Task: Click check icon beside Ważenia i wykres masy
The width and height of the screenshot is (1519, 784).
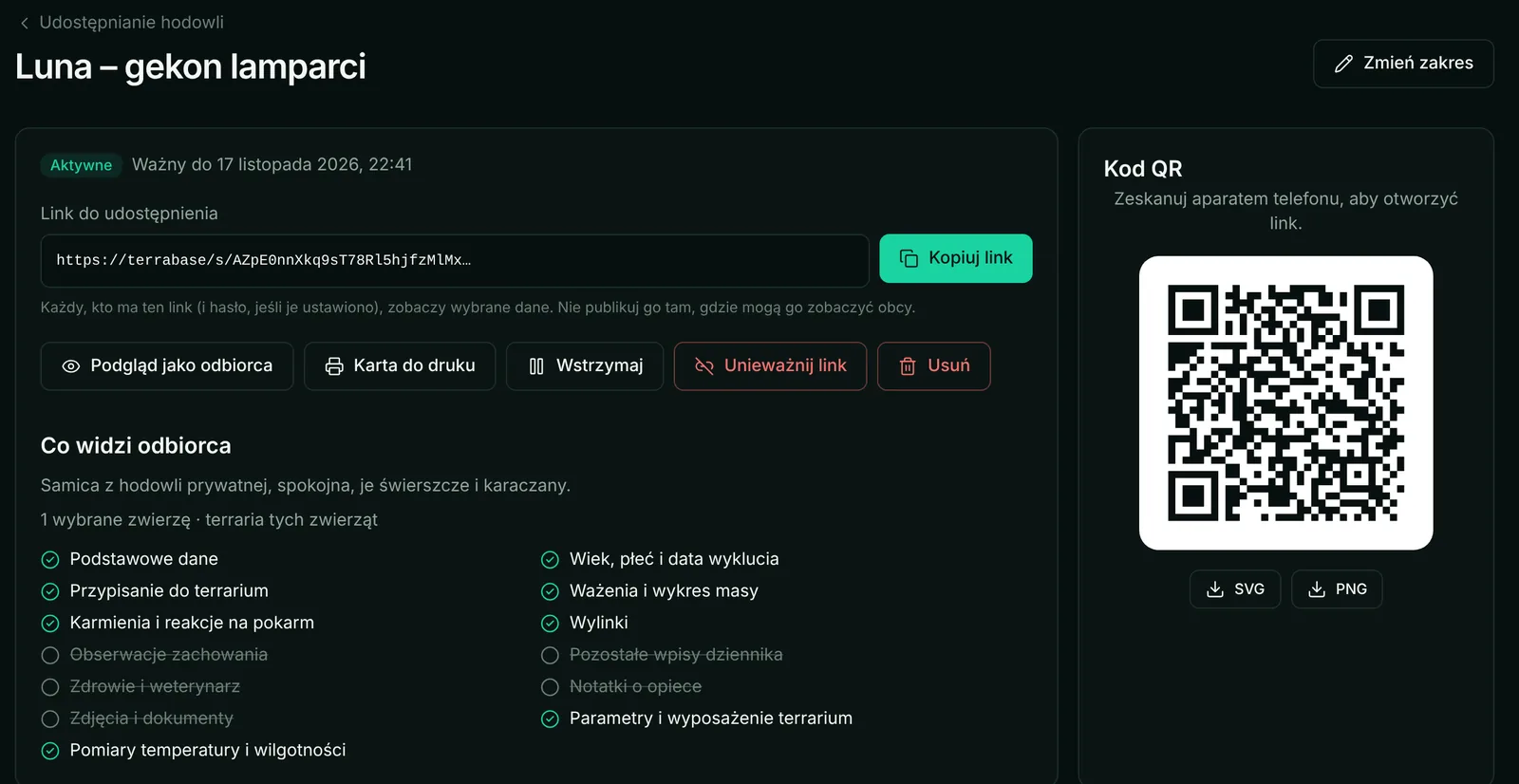Action: tap(550, 591)
